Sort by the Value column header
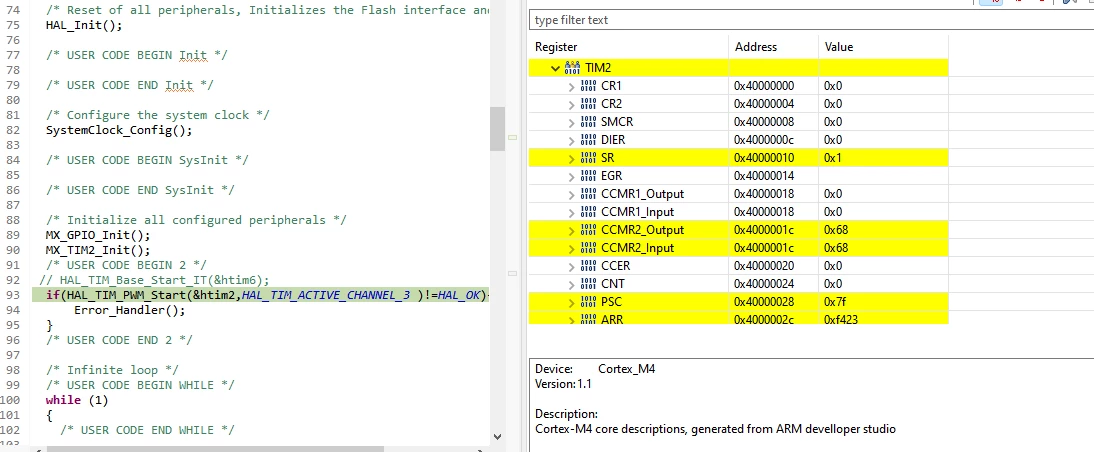Image resolution: width=1094 pixels, height=452 pixels. click(x=883, y=47)
